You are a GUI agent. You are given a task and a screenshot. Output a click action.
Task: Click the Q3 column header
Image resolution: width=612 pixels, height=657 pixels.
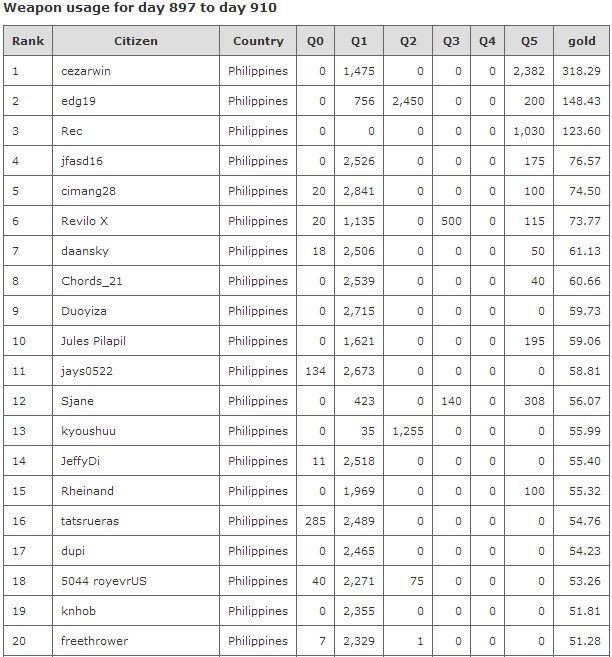(451, 41)
